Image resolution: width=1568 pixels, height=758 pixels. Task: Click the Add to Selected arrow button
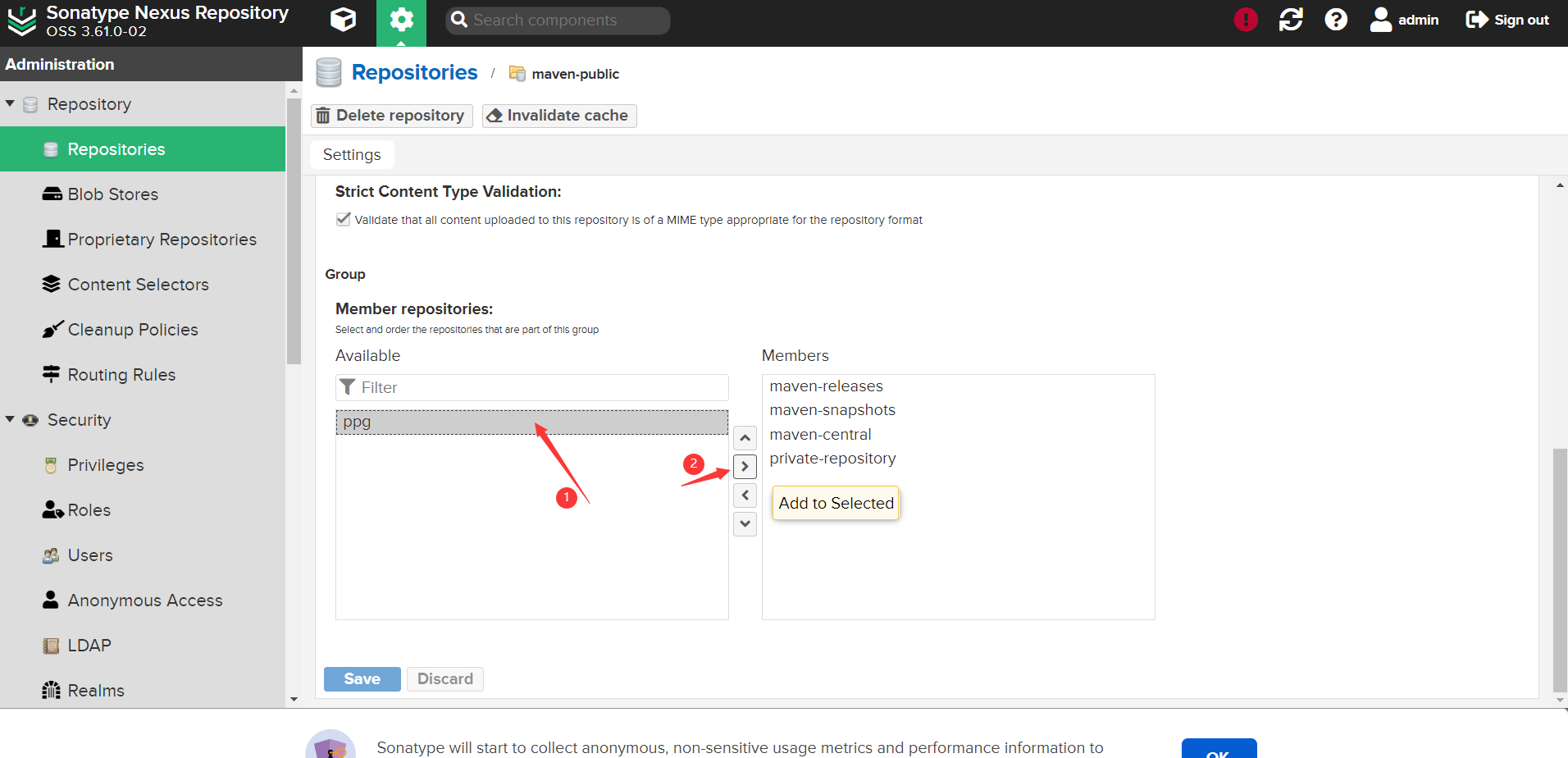tap(745, 467)
